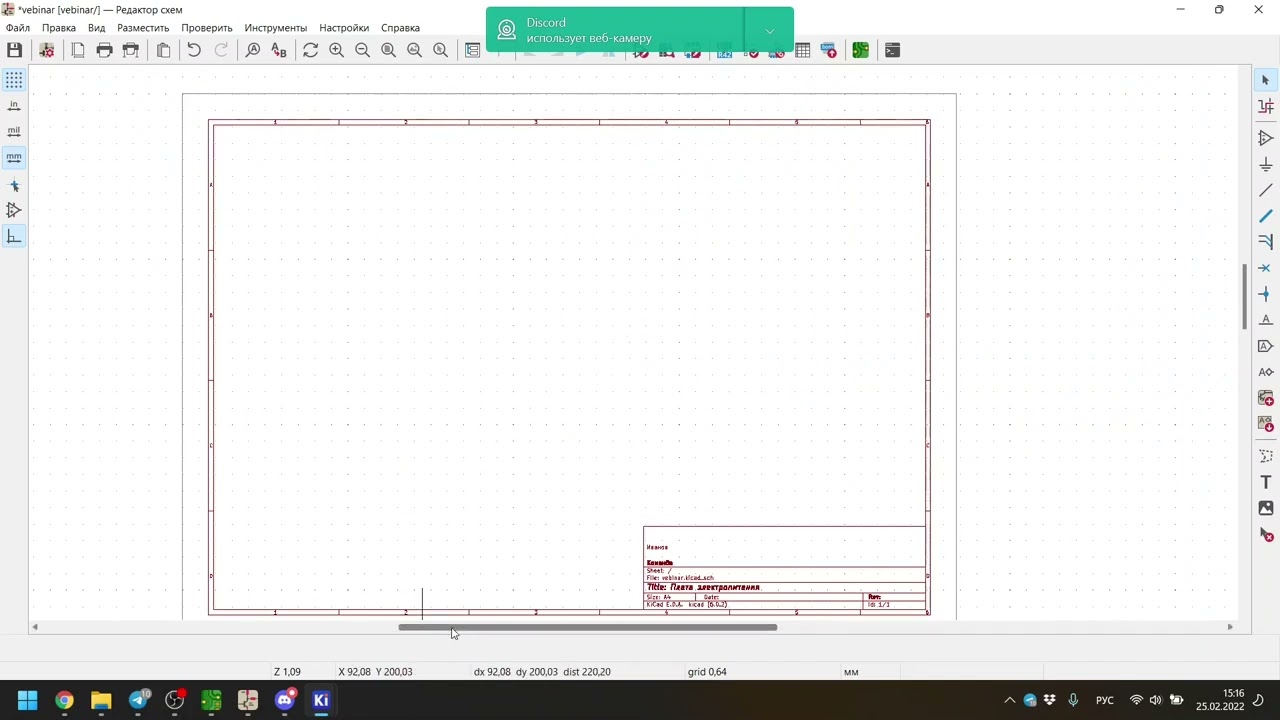Zoom in on the schematic
The image size is (1280, 720).
(x=336, y=50)
